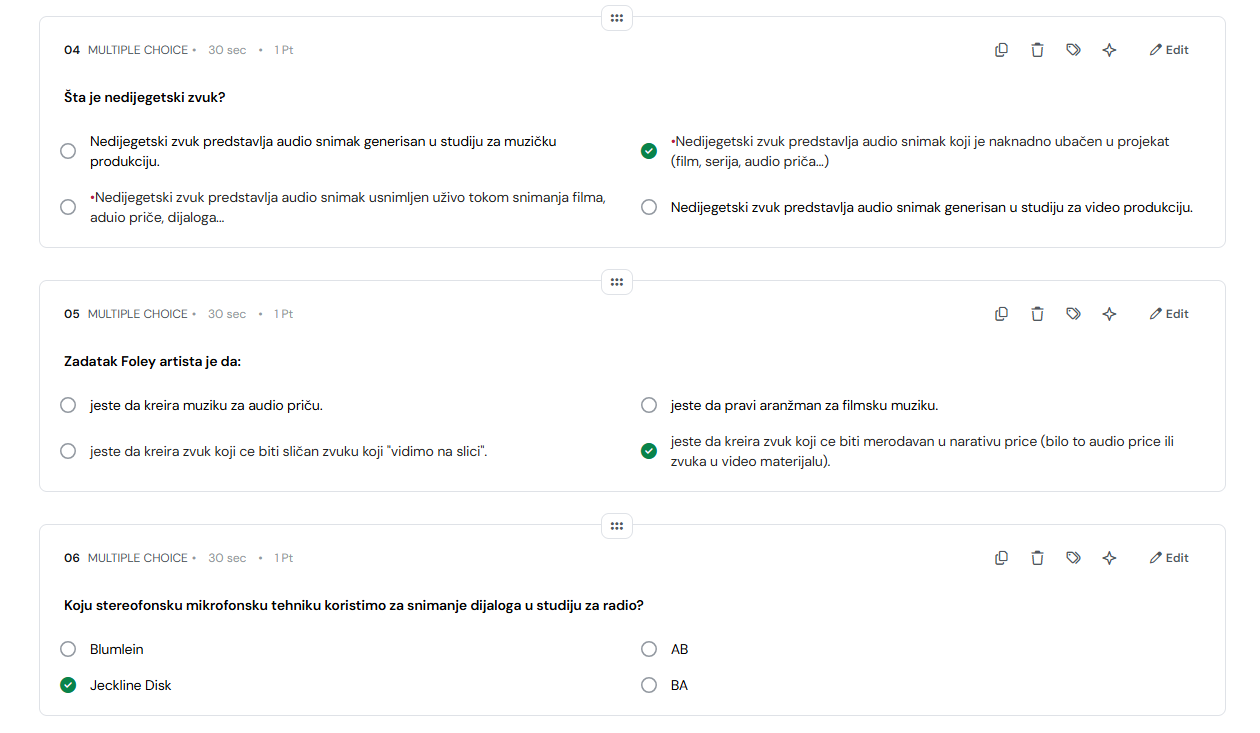1260x733 pixels.
Task: Edit question 06
Action: 1169,558
